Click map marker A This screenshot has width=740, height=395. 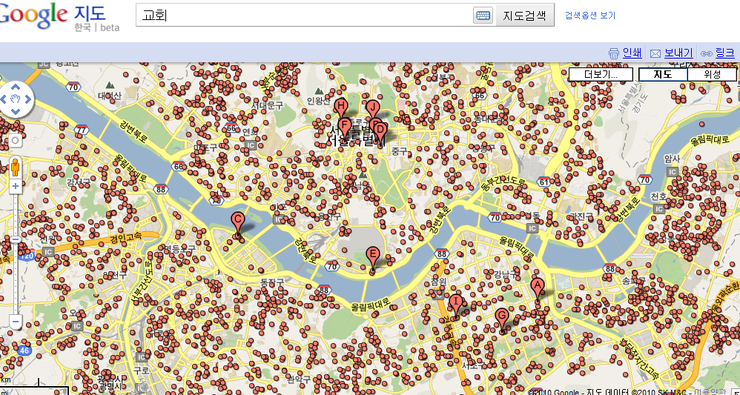537,287
